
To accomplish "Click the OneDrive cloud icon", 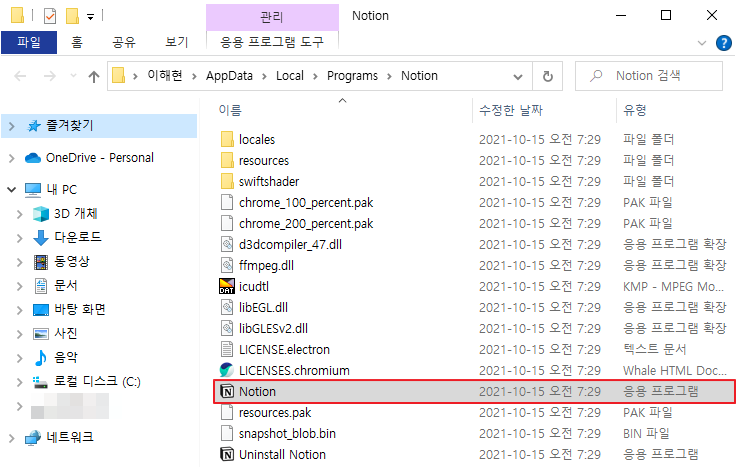I will pos(33,158).
